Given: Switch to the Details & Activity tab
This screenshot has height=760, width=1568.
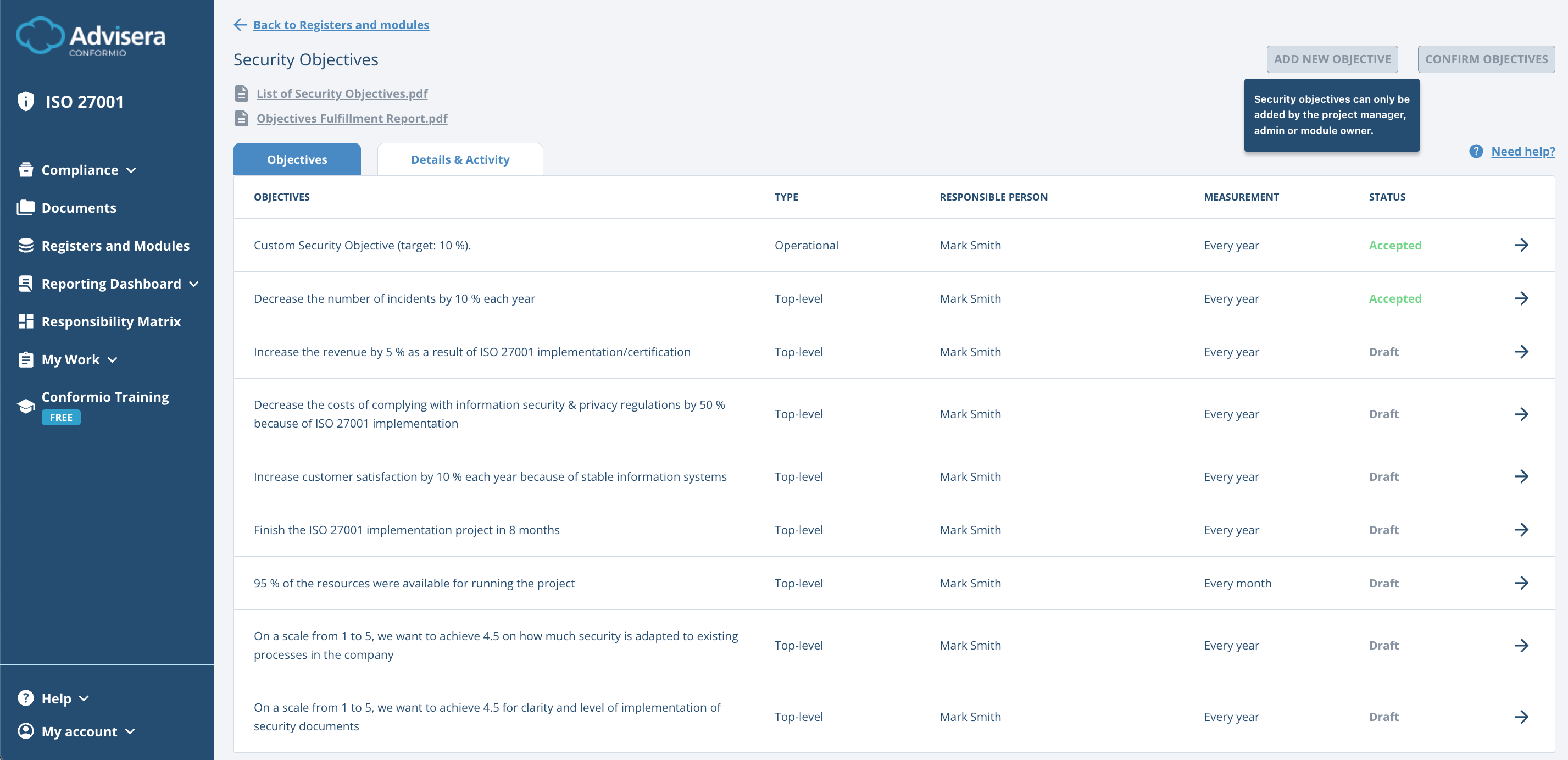Looking at the screenshot, I should (x=460, y=159).
